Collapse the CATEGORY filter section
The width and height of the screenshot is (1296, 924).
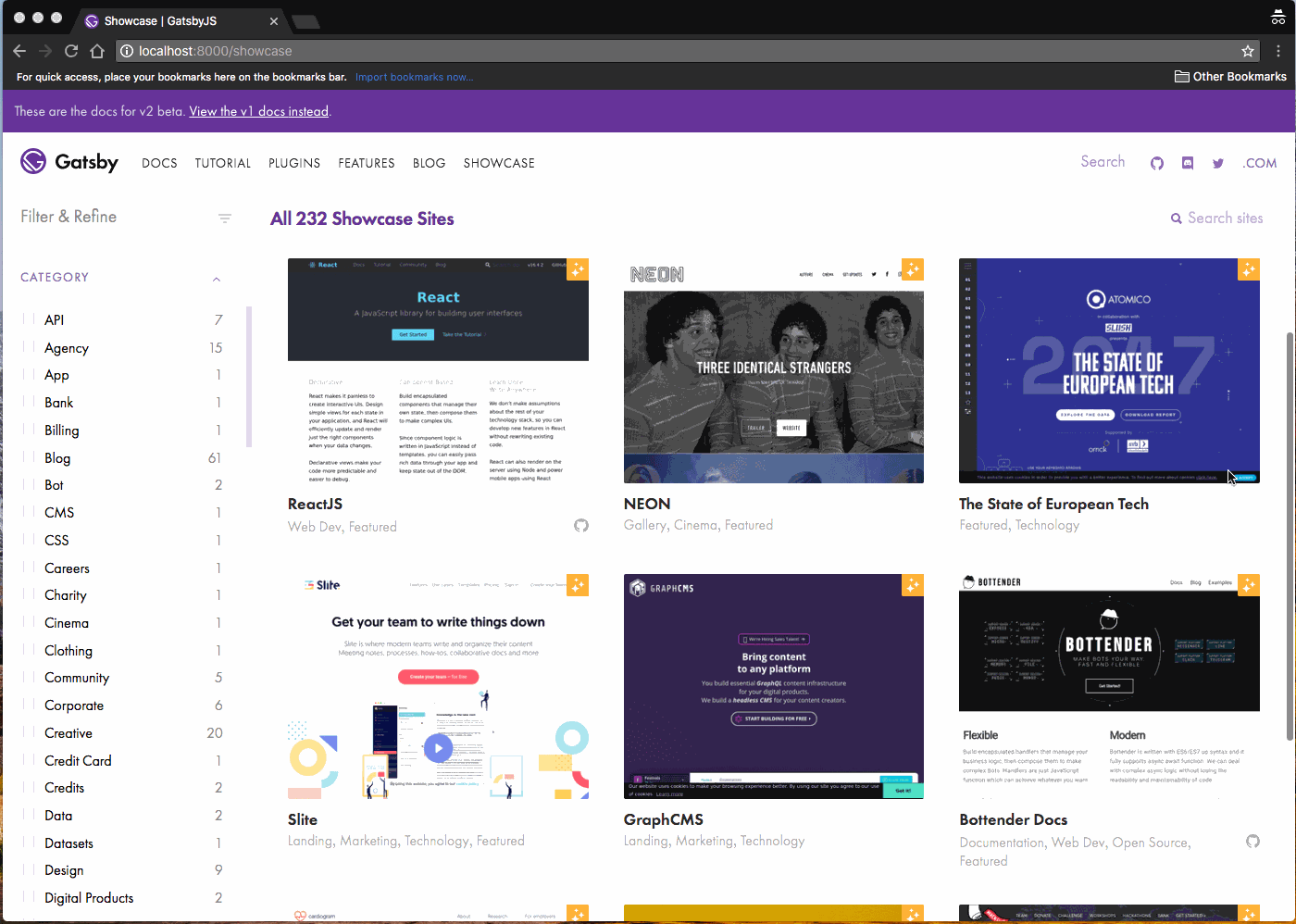click(217, 279)
